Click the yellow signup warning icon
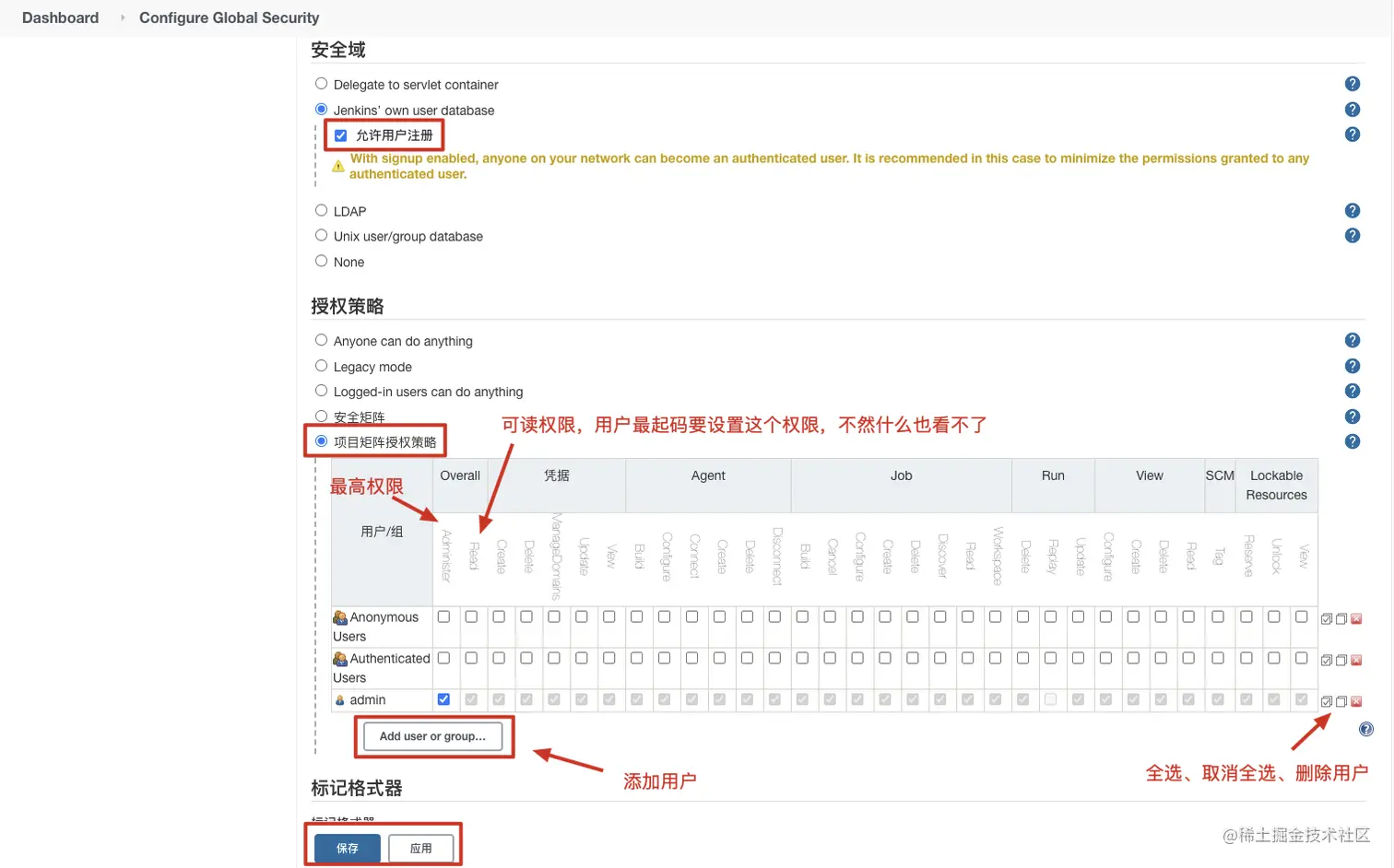 (338, 167)
